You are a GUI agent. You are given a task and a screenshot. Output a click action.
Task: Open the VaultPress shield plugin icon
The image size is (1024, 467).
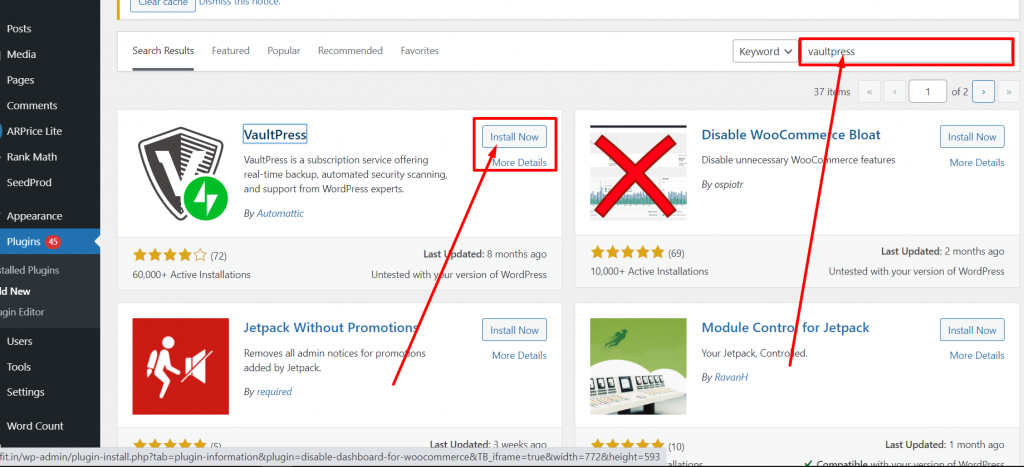coord(183,173)
